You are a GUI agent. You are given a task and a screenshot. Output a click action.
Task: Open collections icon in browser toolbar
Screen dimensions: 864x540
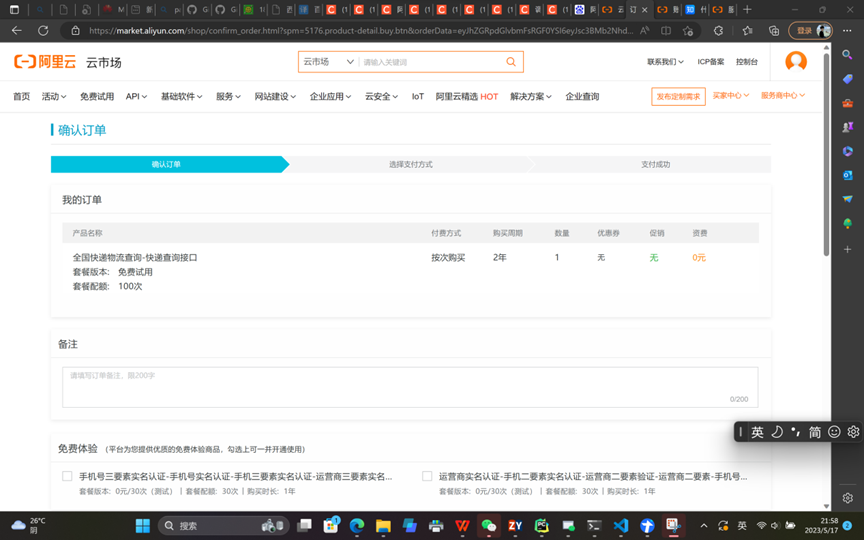point(774,31)
